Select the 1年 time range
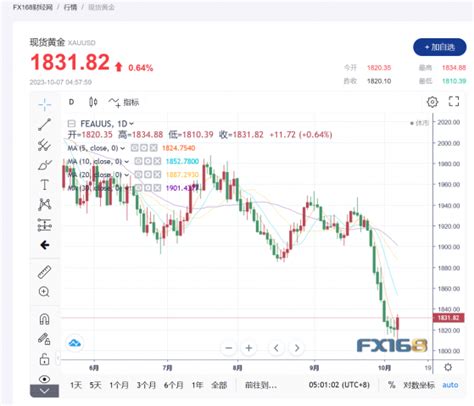This screenshot has width=474, height=406. 197,385
